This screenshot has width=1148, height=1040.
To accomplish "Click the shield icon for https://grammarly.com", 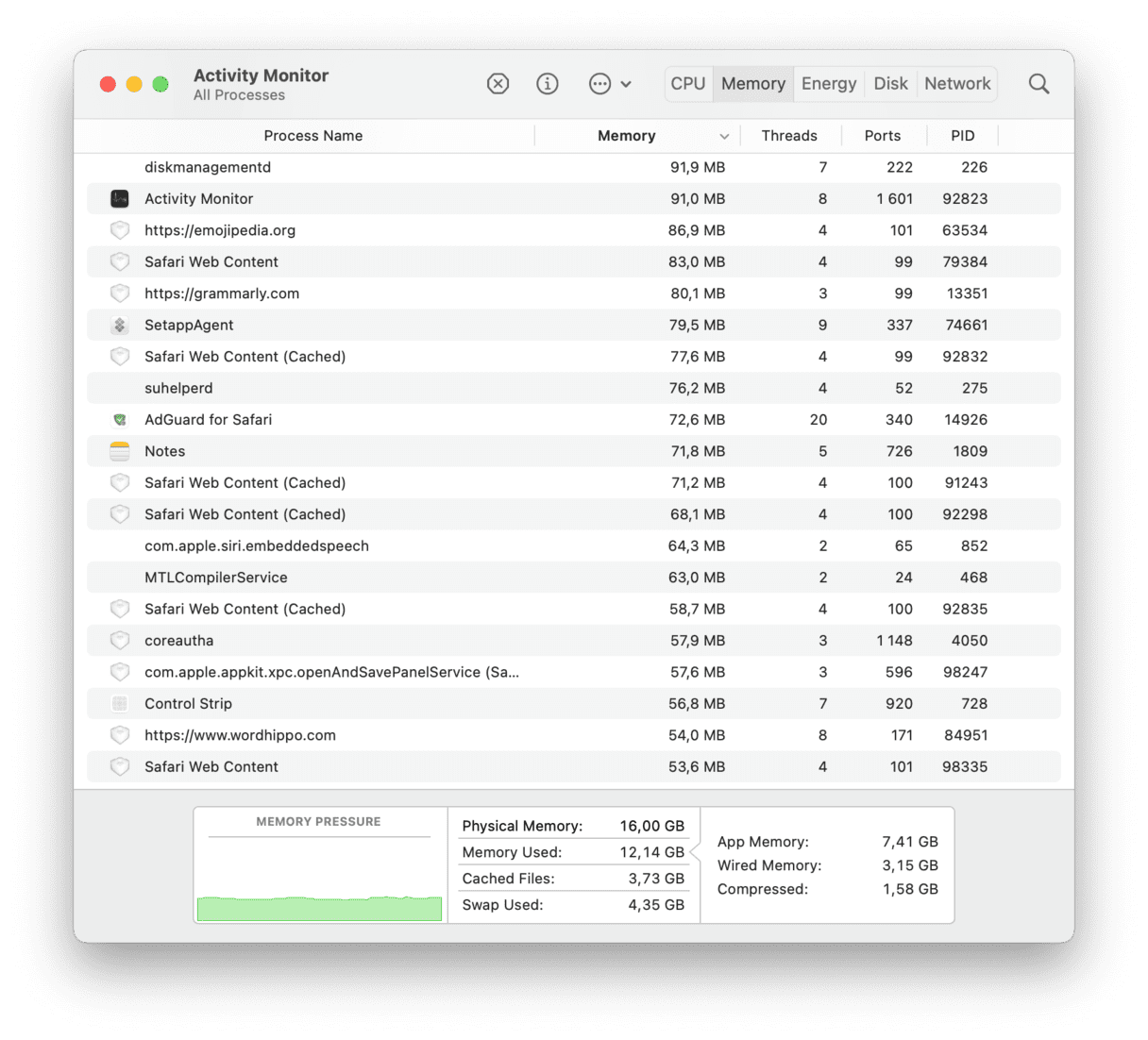I will click(x=120, y=294).
